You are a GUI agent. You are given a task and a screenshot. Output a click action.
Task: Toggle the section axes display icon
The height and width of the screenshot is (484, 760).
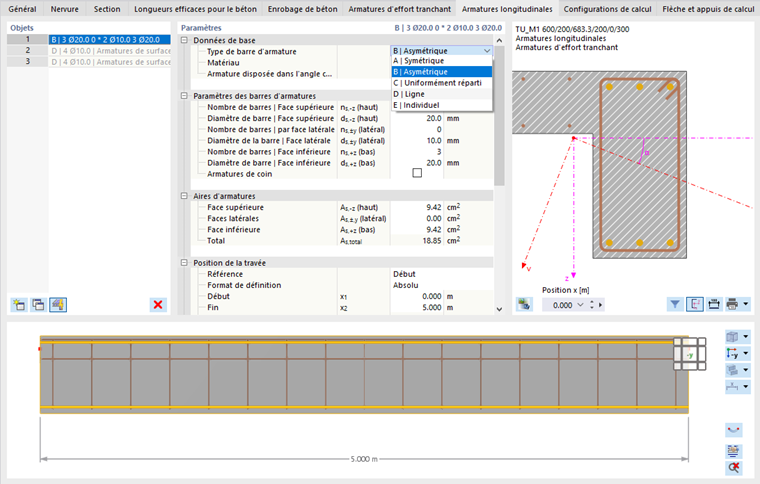695,305
